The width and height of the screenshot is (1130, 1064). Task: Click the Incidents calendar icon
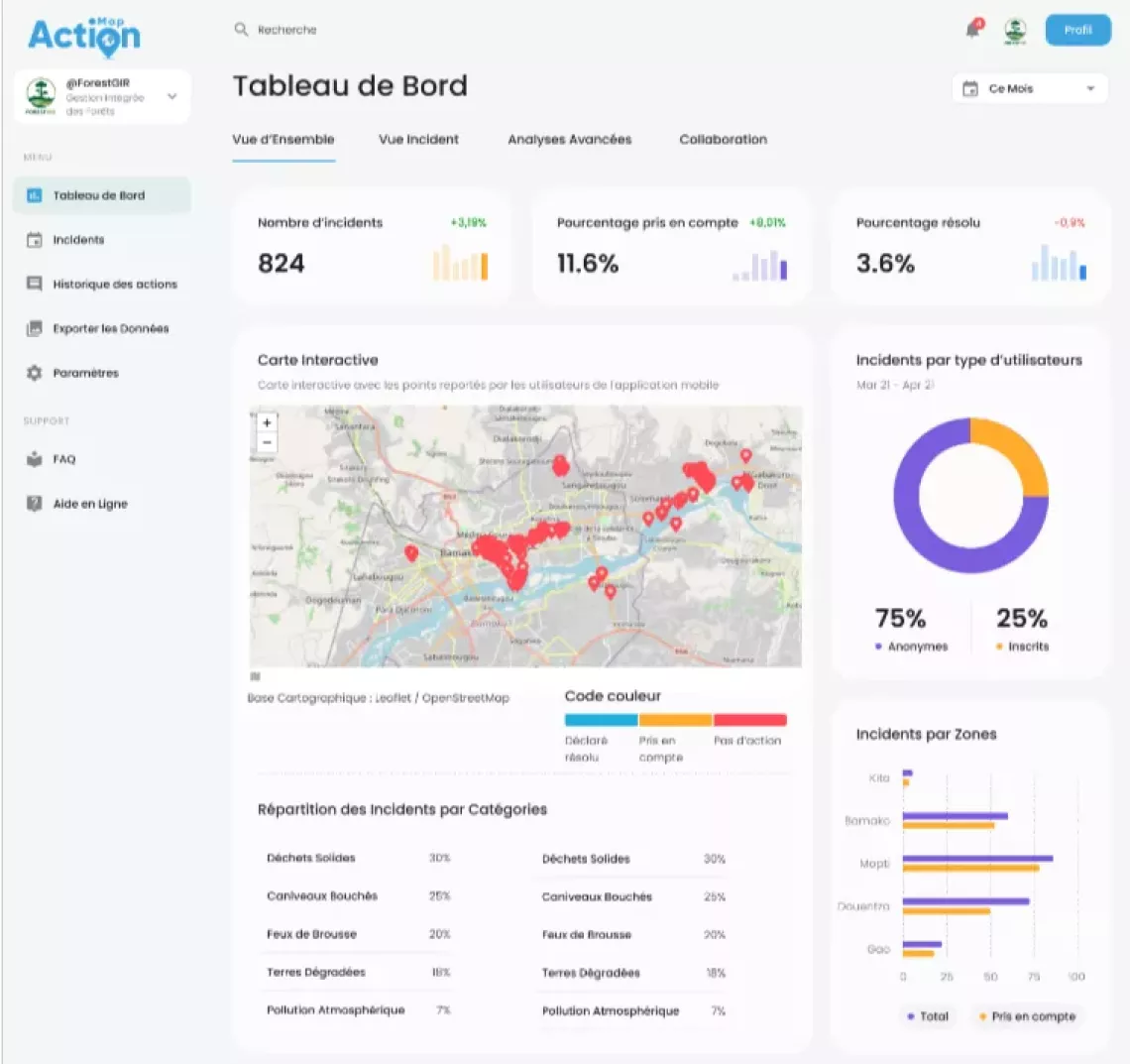tap(34, 240)
